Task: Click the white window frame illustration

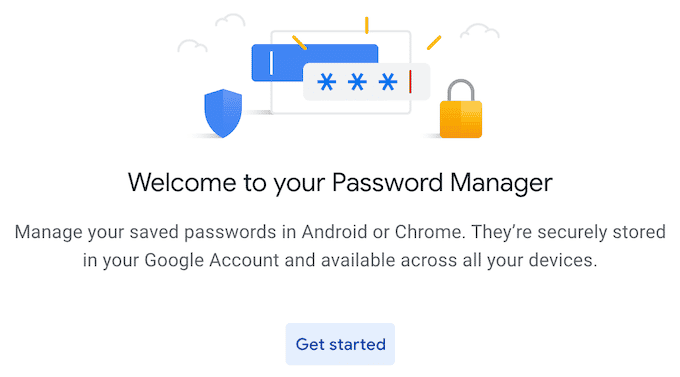Action: click(x=341, y=72)
